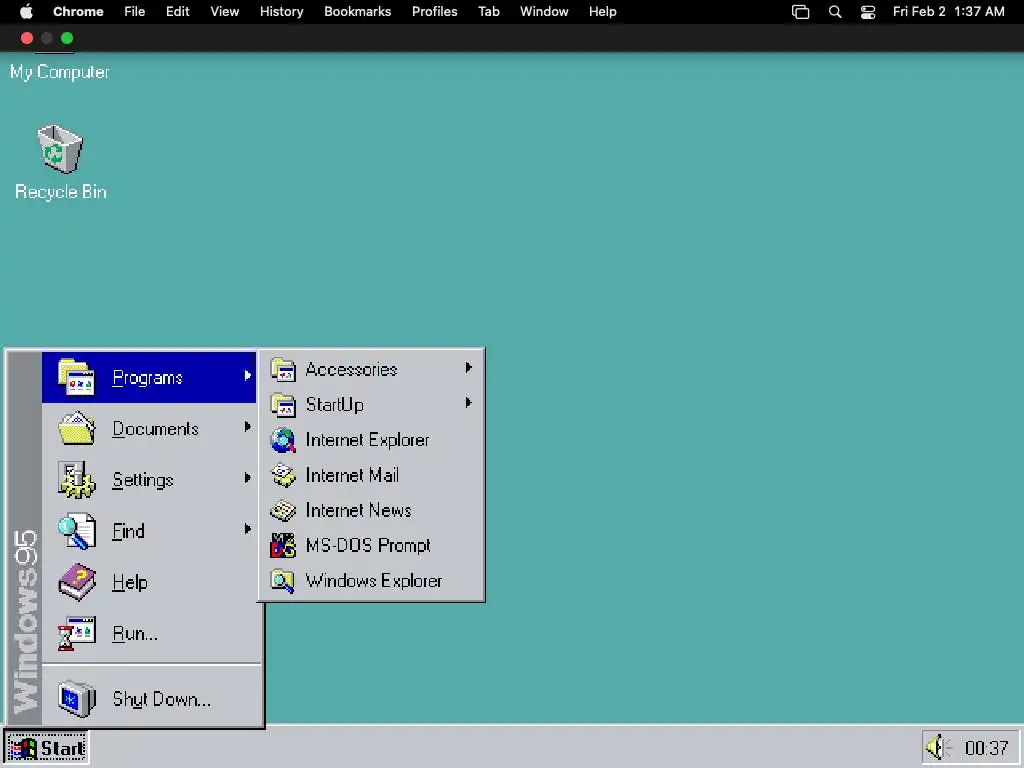Click the Find magnifier icon
1024x768 pixels.
pyautogui.click(x=76, y=531)
